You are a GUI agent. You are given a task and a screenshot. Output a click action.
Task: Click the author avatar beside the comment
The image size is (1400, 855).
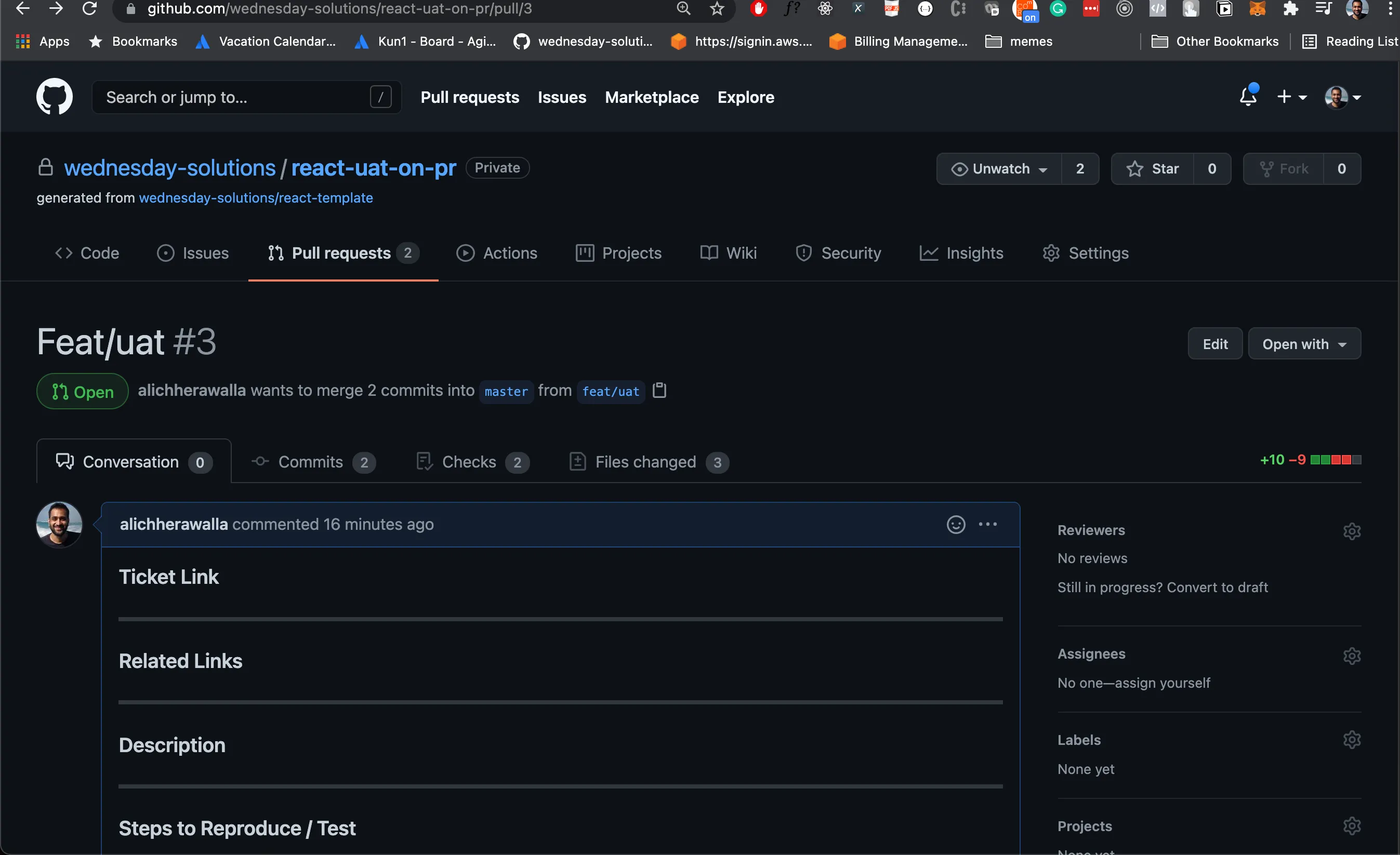tap(59, 524)
